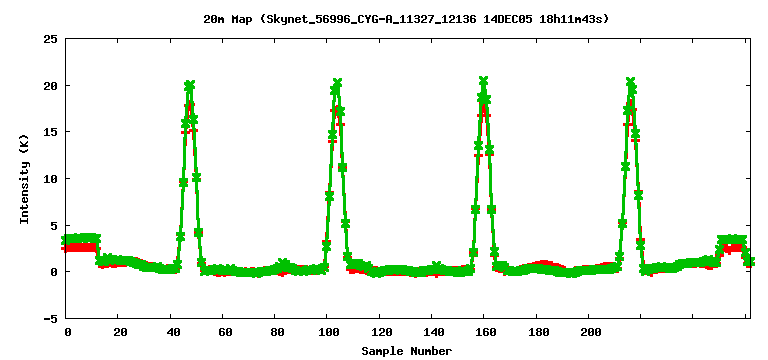Click the y-axis tick label -5
Viewport: 768px width, 360px height.
[50, 318]
